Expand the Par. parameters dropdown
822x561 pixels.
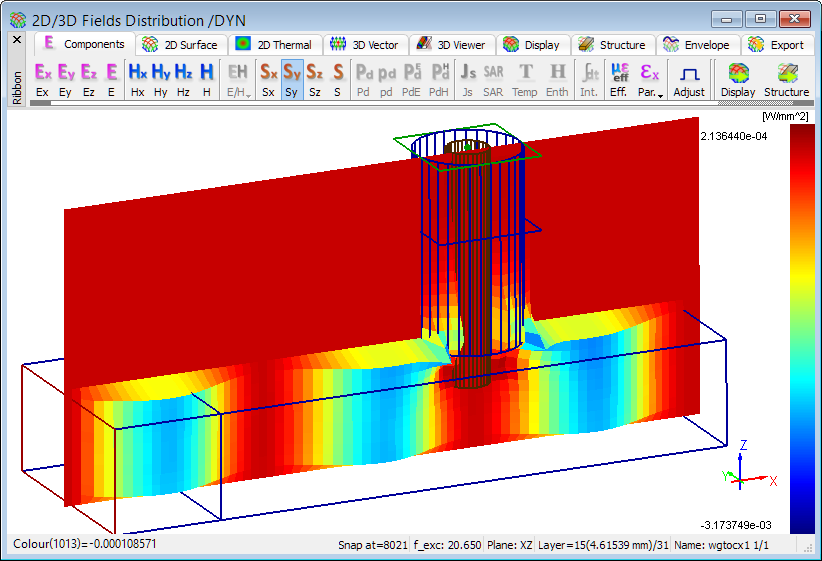click(650, 91)
